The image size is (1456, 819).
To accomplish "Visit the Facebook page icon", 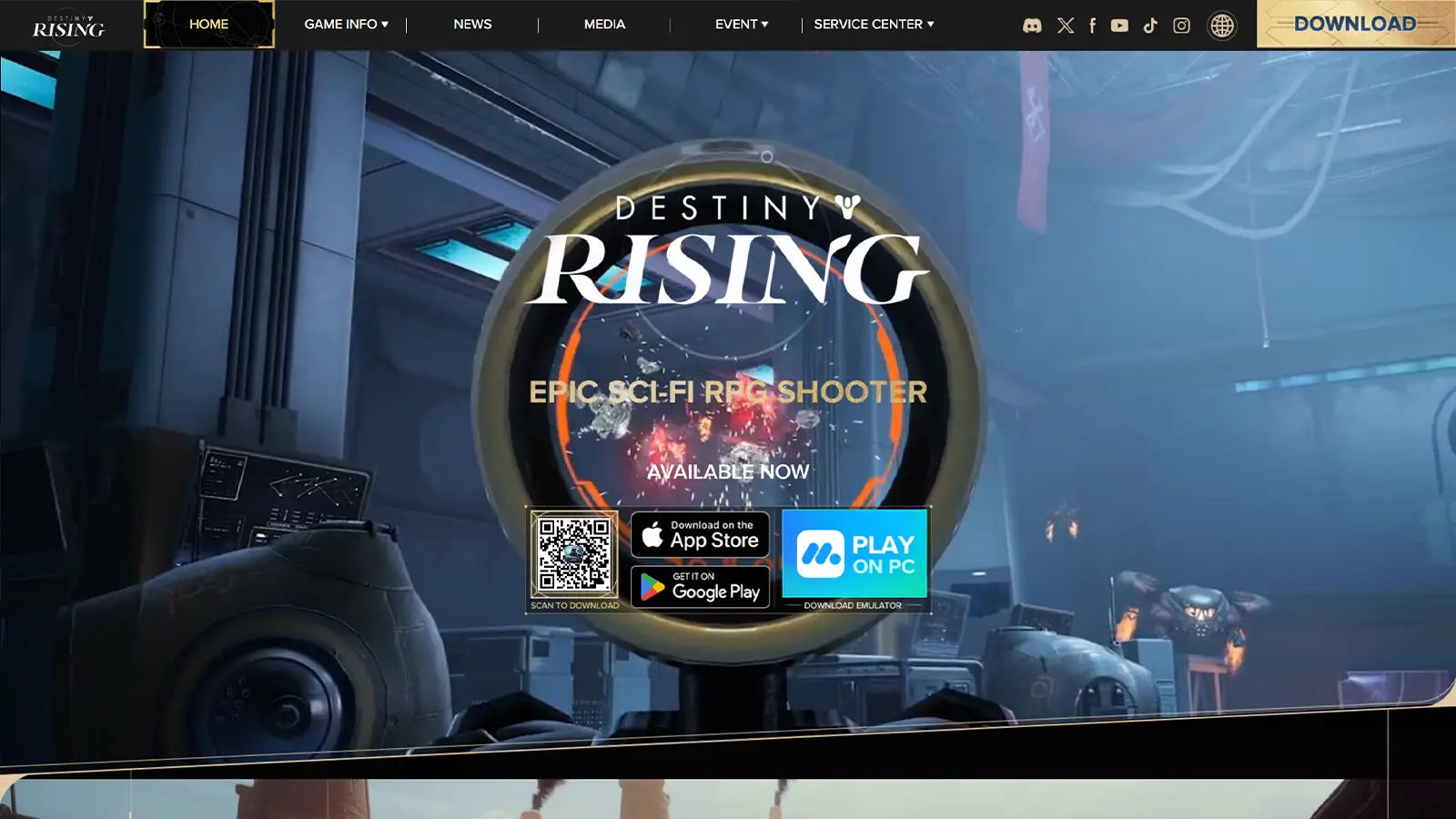I will pyautogui.click(x=1092, y=25).
